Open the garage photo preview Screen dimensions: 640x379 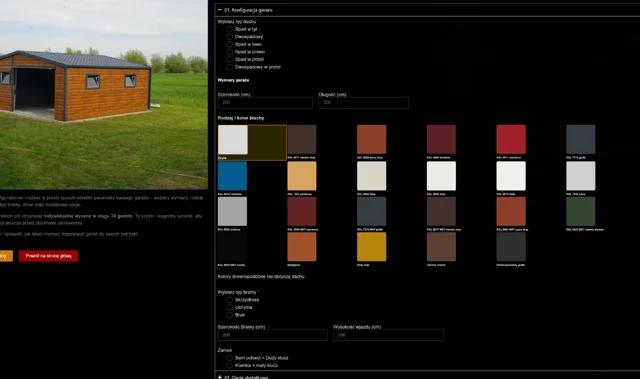click(104, 95)
